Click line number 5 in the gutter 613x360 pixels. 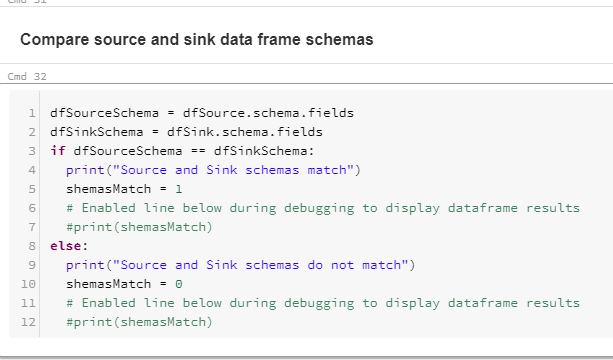tap(32, 189)
